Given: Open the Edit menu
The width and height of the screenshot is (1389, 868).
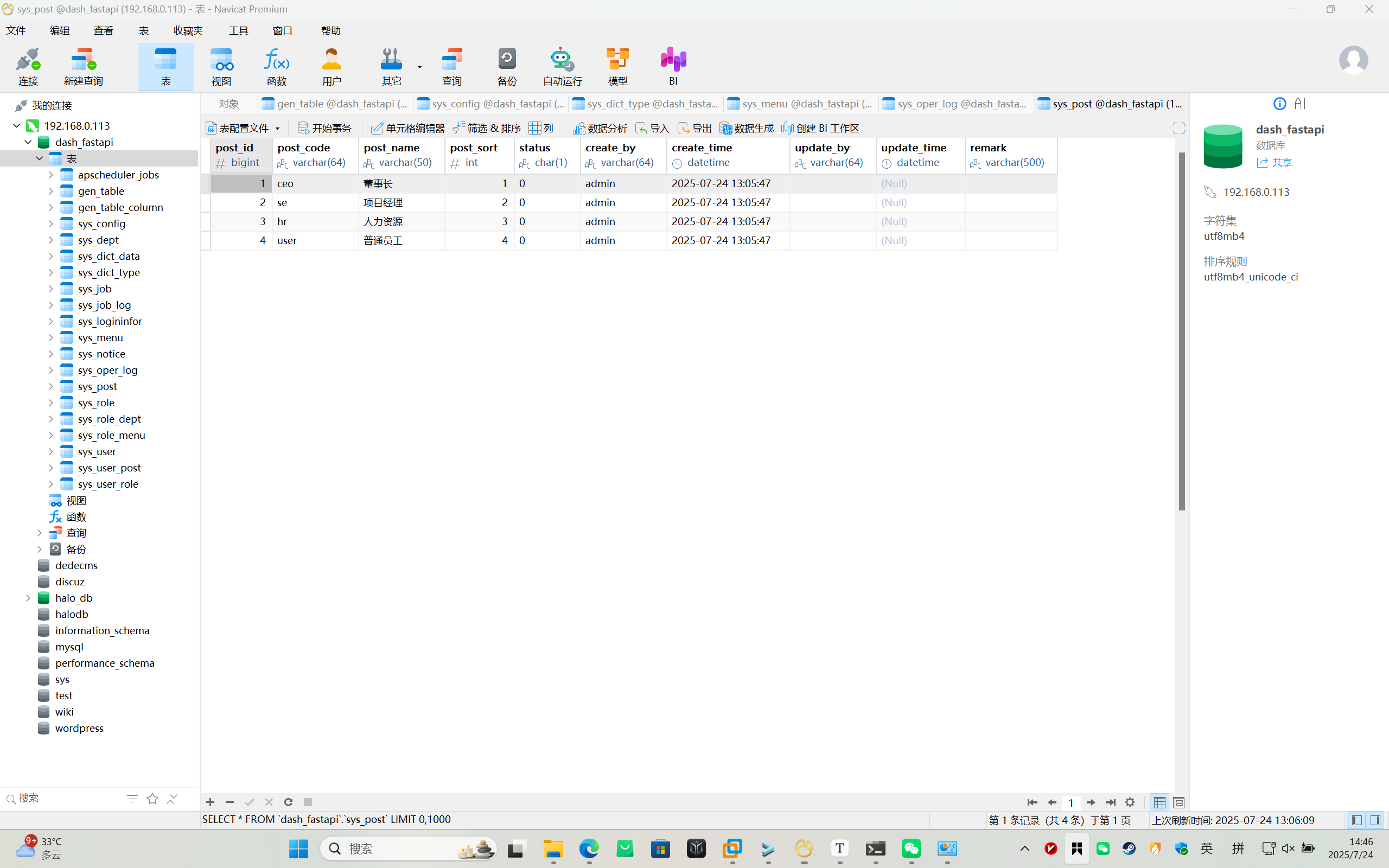Looking at the screenshot, I should 60,30.
